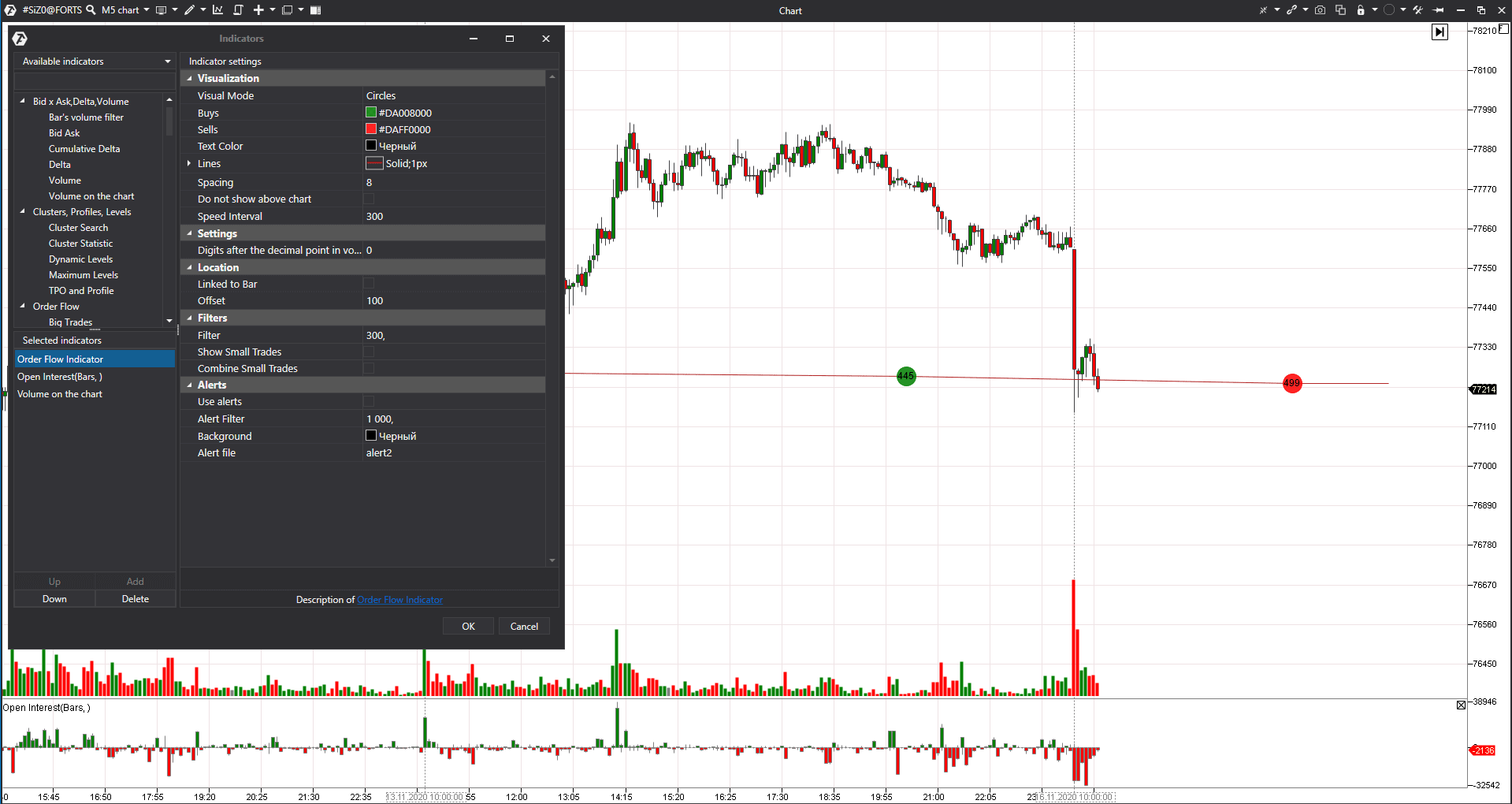Collapse the Visualization settings section
The image size is (1512, 804).
click(x=189, y=79)
